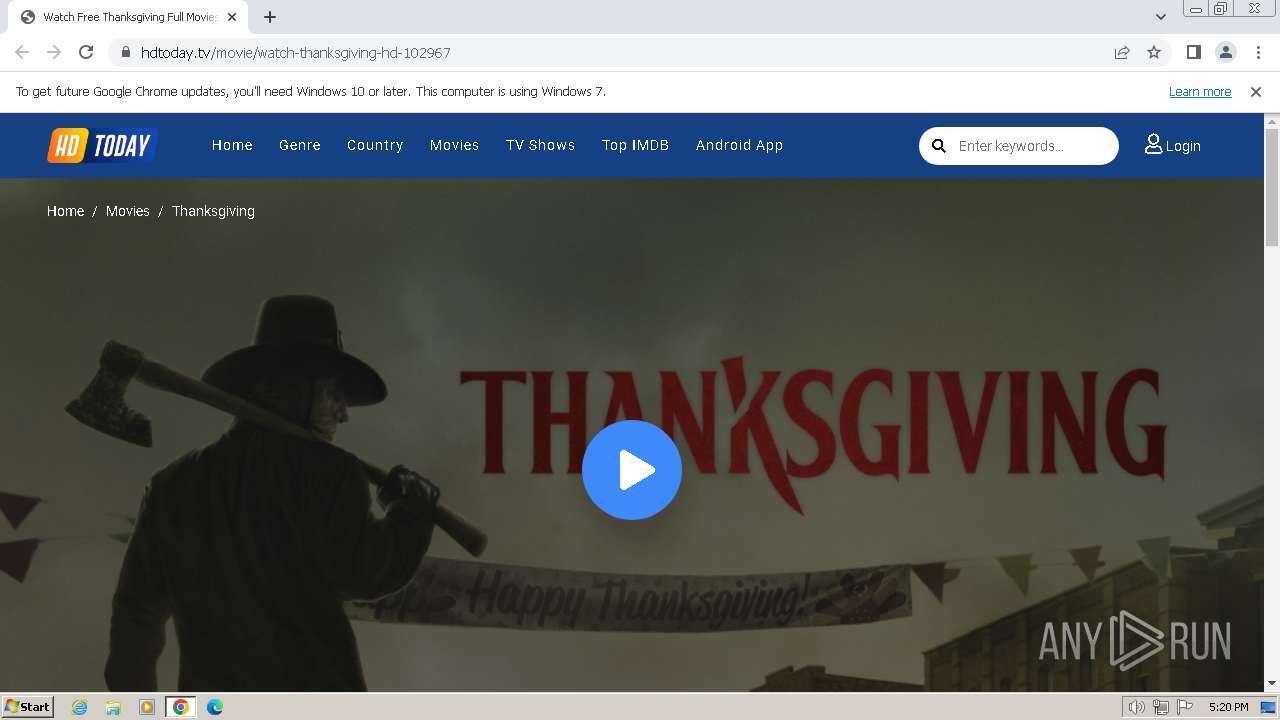1280x720 pixels.
Task: Go to the Movies section
Action: [455, 145]
